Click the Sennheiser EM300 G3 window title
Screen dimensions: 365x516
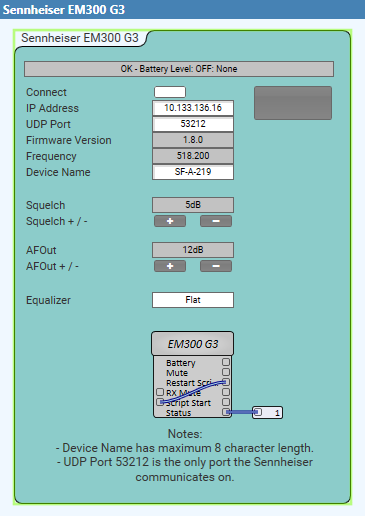tap(64, 9)
